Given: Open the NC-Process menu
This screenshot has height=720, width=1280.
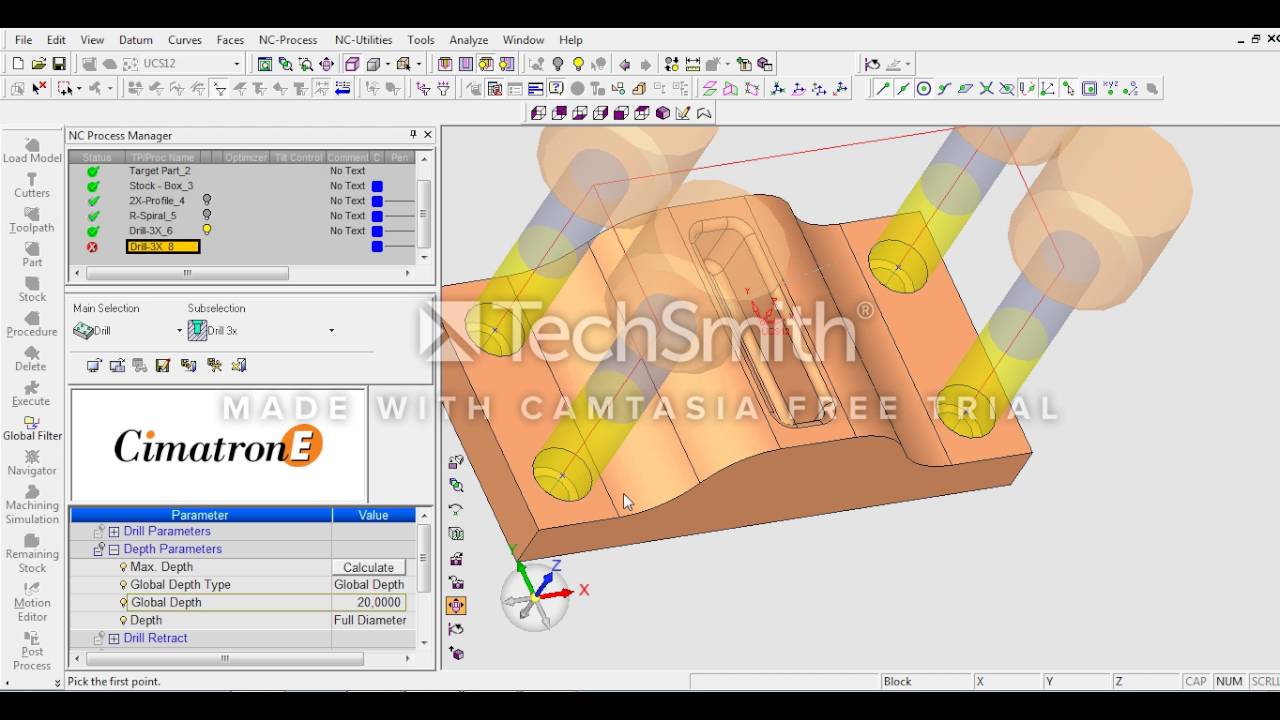Looking at the screenshot, I should click(288, 40).
